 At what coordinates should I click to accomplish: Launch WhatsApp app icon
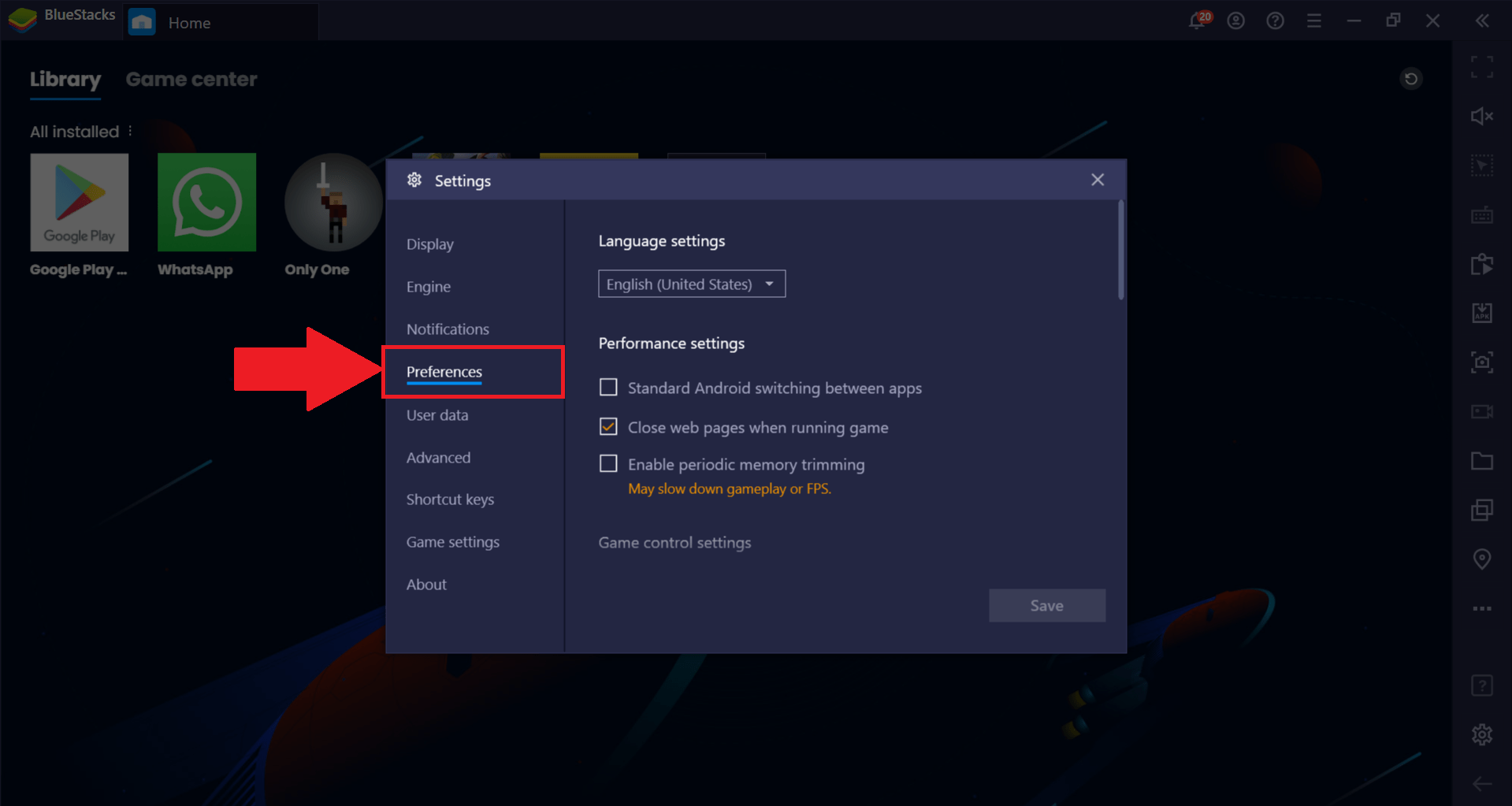[206, 202]
